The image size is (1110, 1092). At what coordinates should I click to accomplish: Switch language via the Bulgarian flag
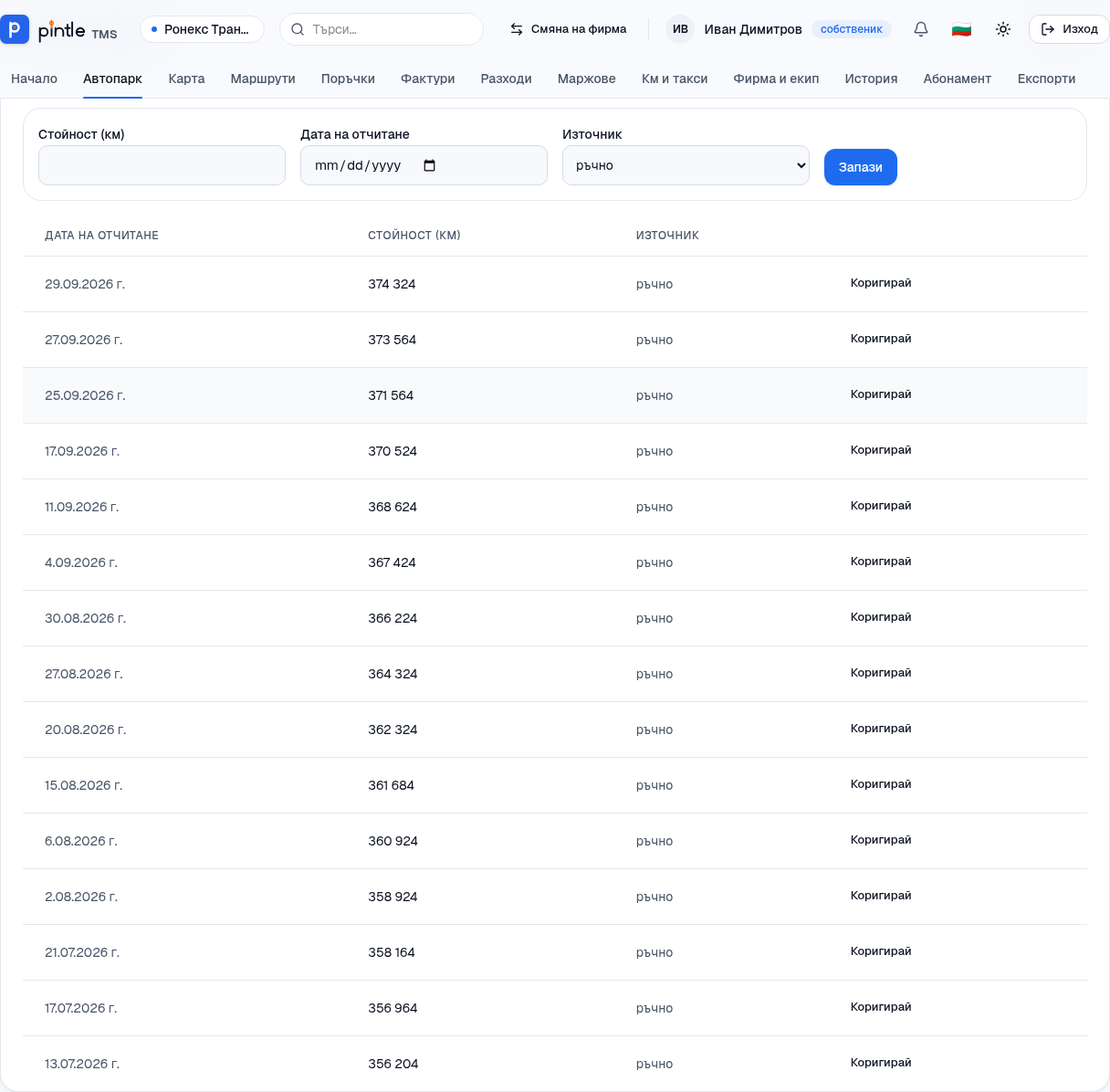tap(961, 29)
